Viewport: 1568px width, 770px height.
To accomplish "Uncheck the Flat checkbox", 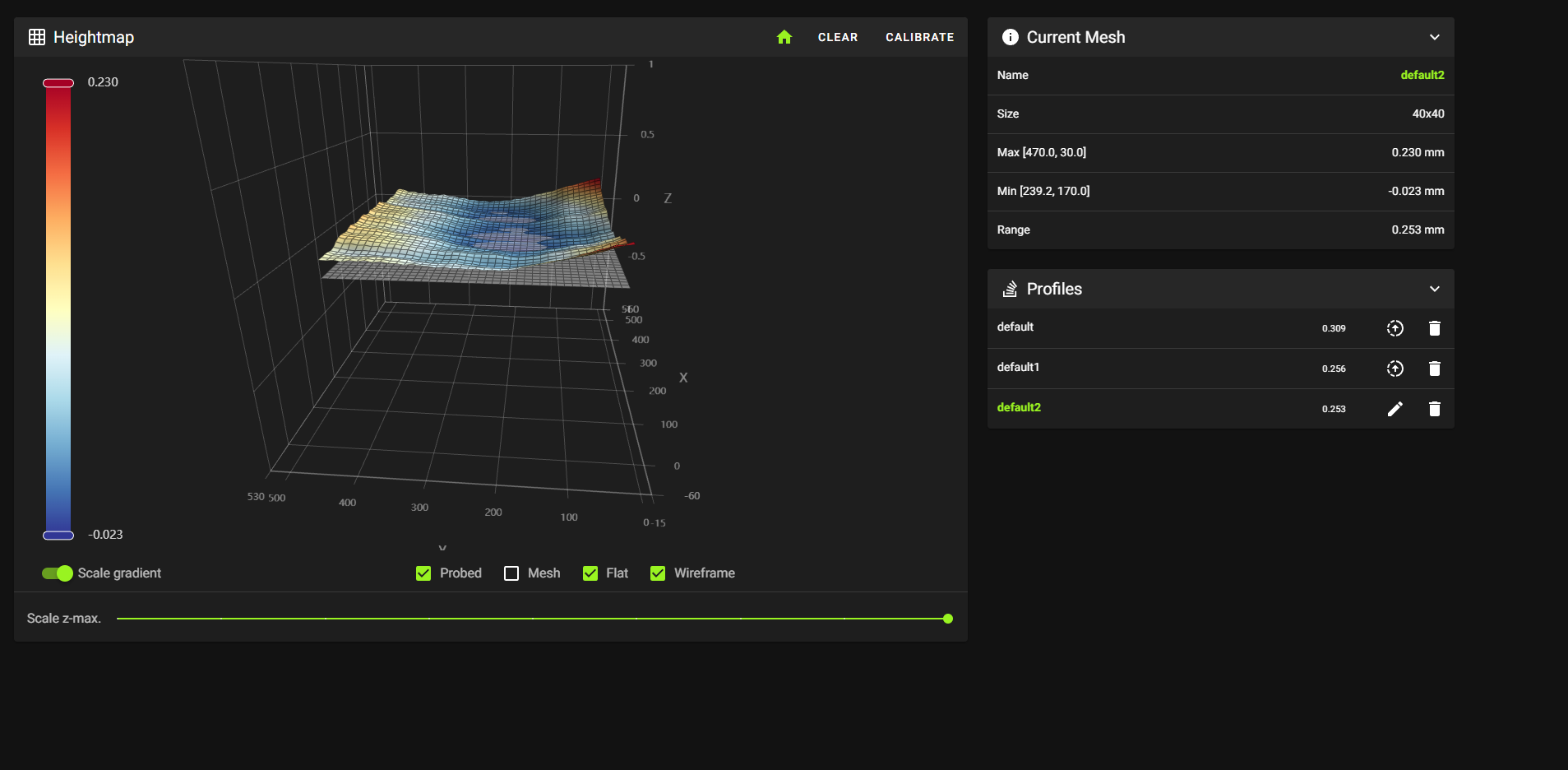I will [590, 573].
